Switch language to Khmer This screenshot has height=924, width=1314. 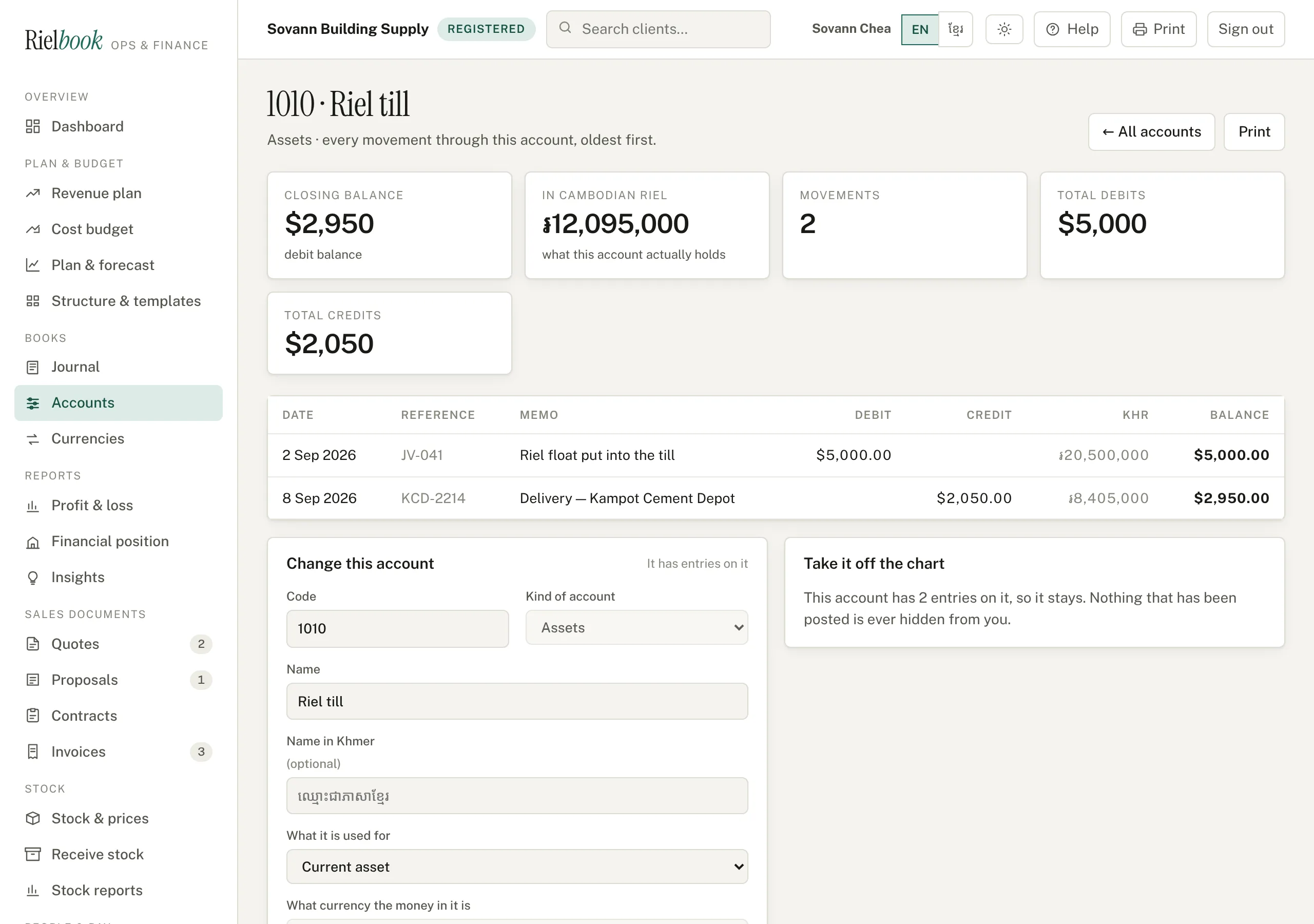tap(955, 29)
